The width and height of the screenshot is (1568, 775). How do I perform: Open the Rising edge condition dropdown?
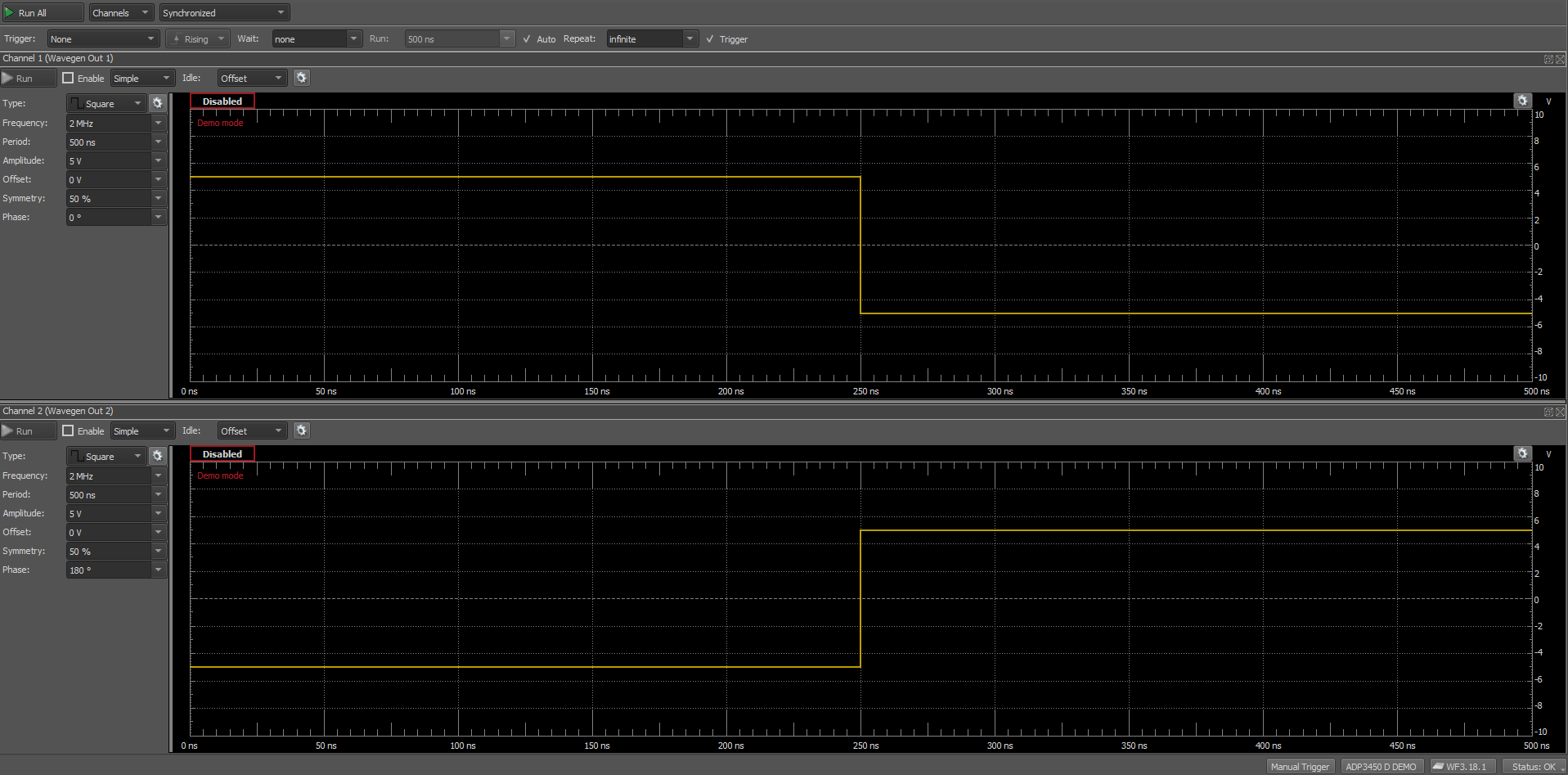coord(198,38)
